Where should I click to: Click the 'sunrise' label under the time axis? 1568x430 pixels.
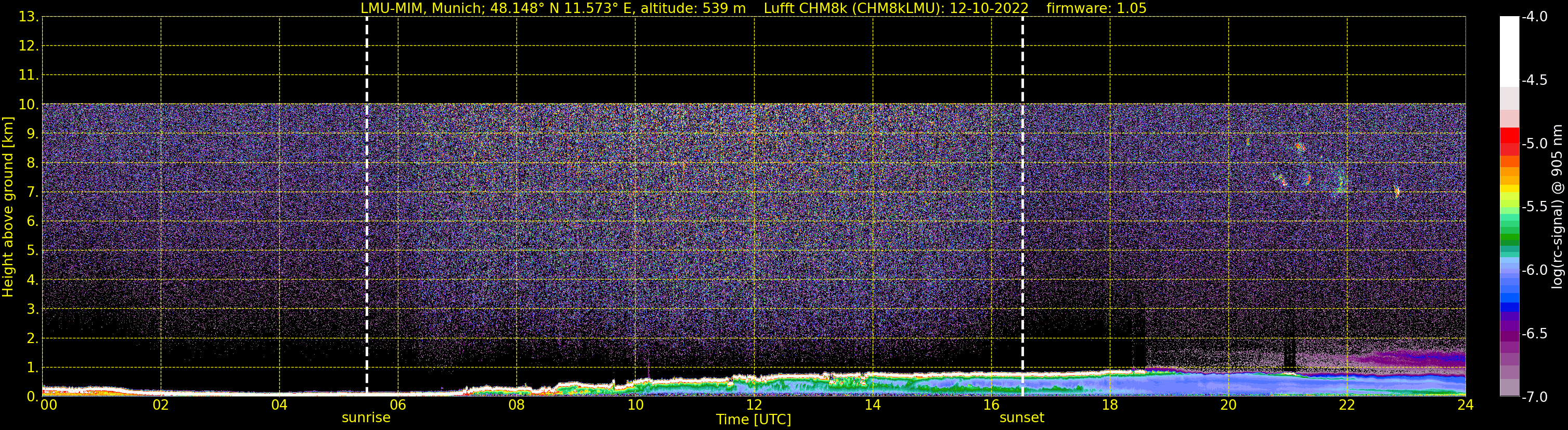tap(366, 418)
